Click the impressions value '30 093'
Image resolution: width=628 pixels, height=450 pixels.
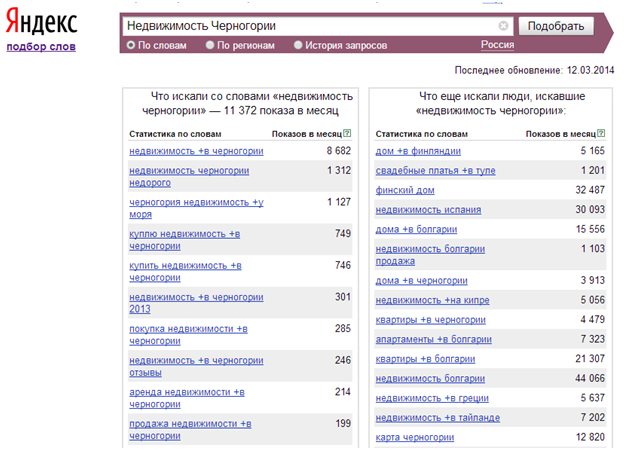[x=590, y=210]
